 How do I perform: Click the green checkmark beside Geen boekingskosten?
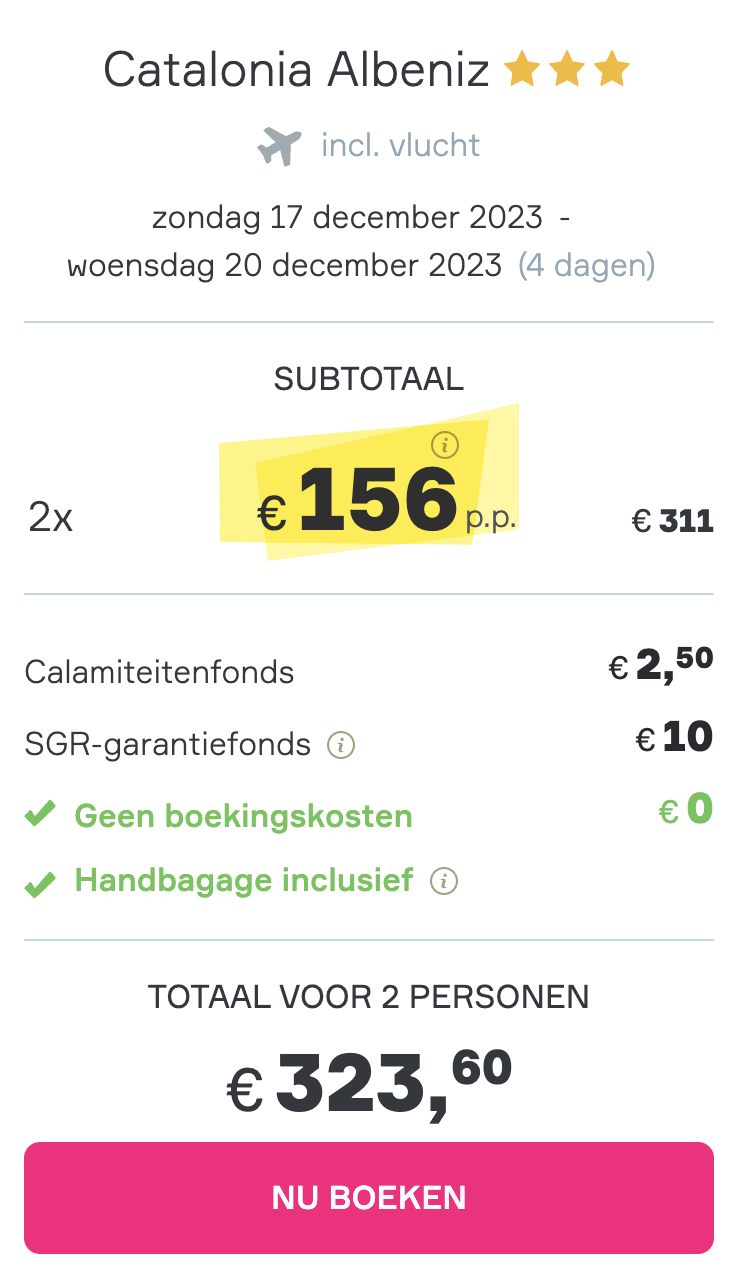40,816
